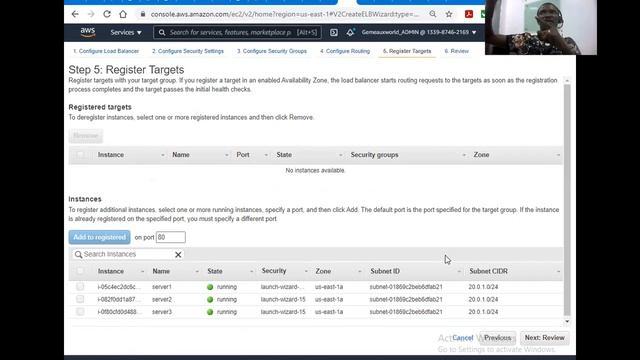This screenshot has width=640, height=360.
Task: Click launch-wizard-15 in server3 row
Action: (x=283, y=312)
